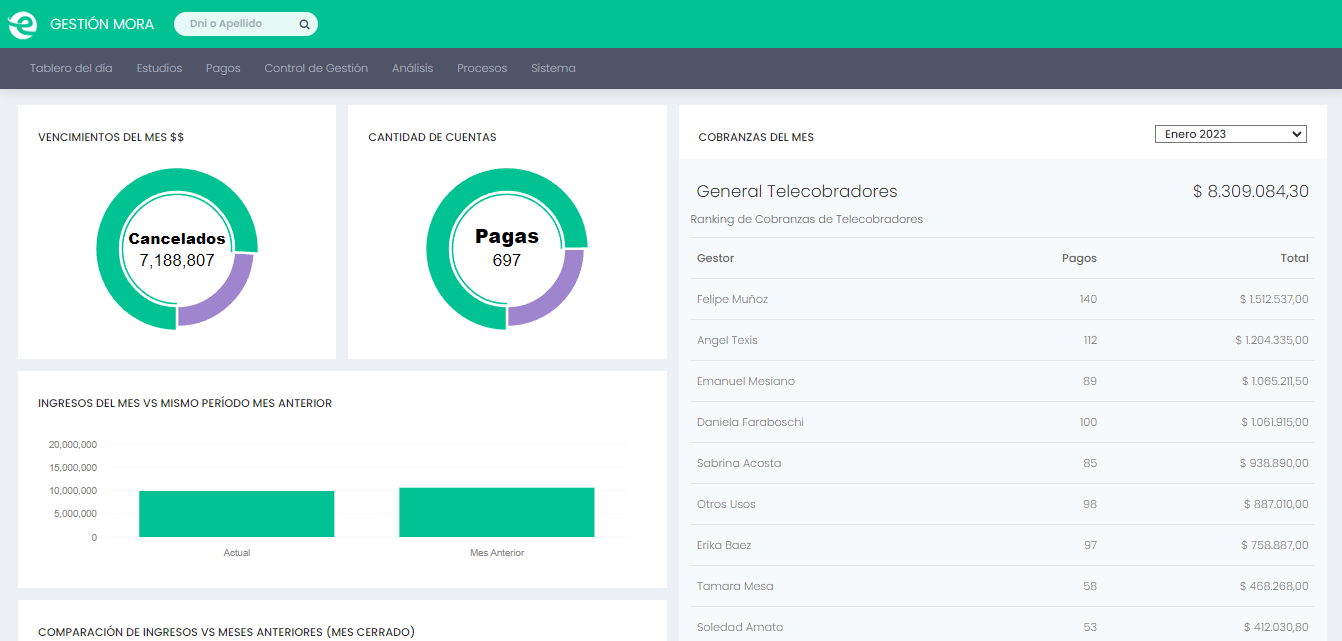The height and width of the screenshot is (641, 1342).
Task: Expand the Enero 2023 month dropdown
Action: 1230,134
